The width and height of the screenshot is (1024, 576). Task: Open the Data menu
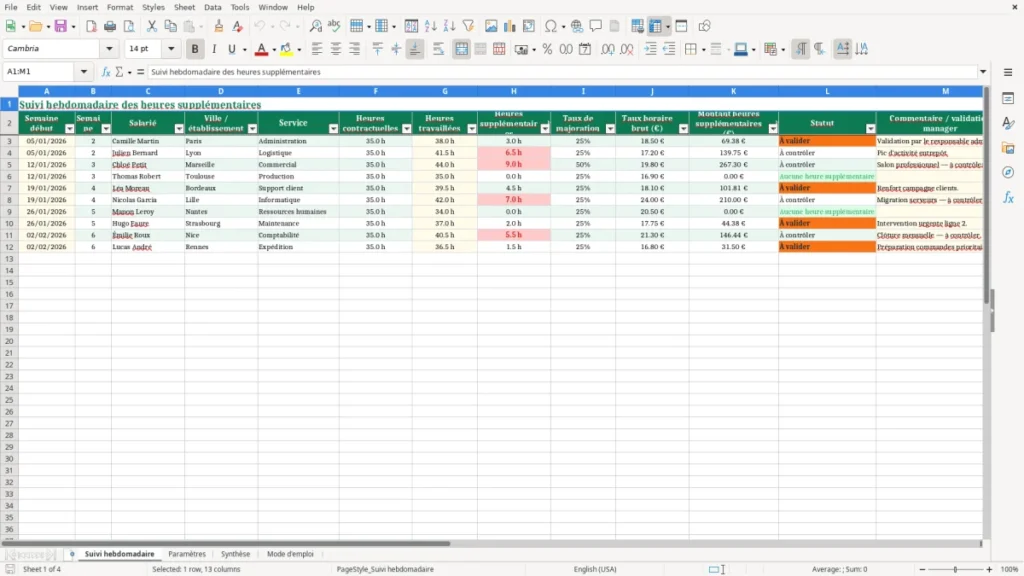pos(212,7)
